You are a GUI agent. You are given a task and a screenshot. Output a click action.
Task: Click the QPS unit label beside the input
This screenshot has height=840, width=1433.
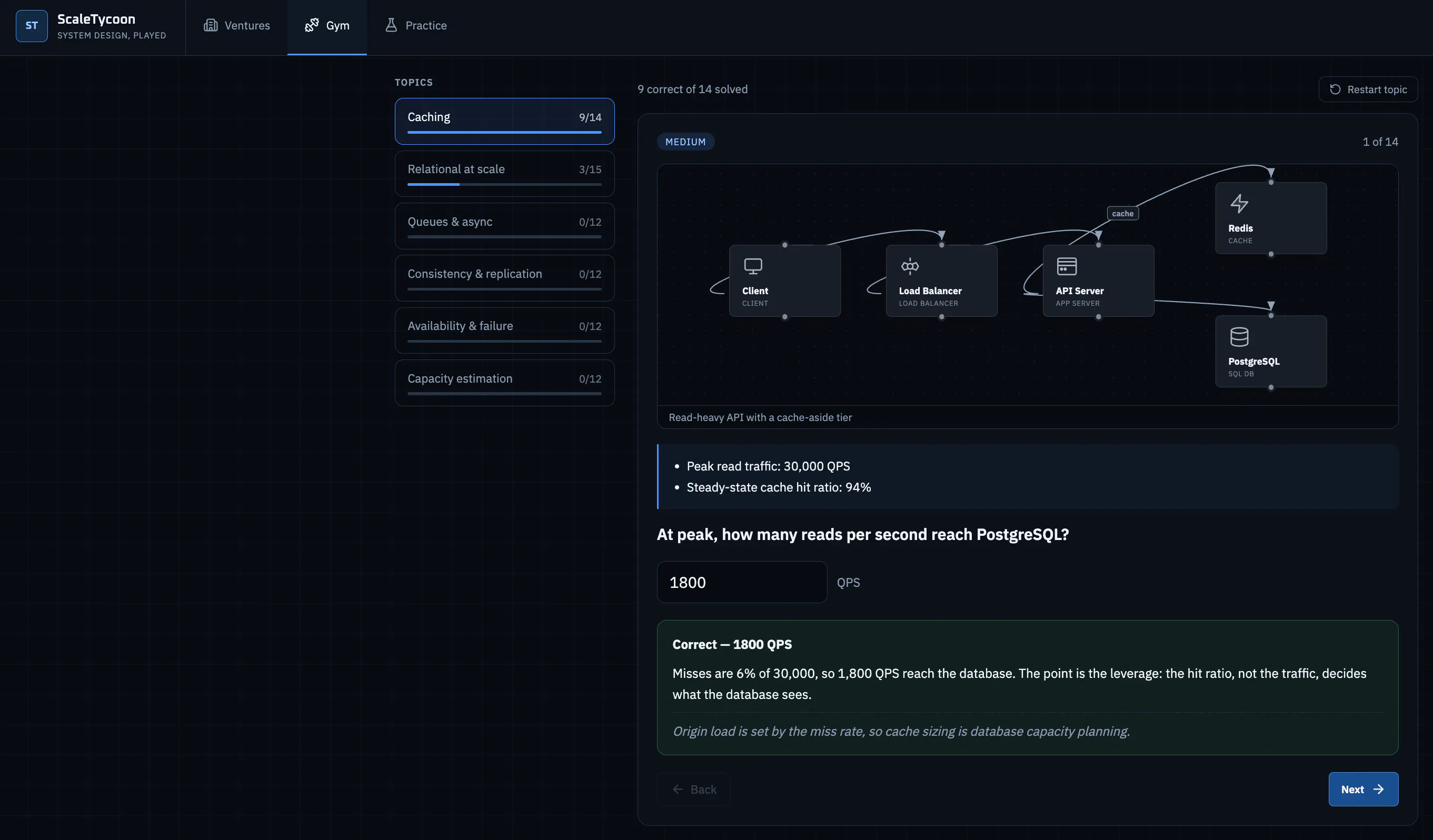point(849,583)
